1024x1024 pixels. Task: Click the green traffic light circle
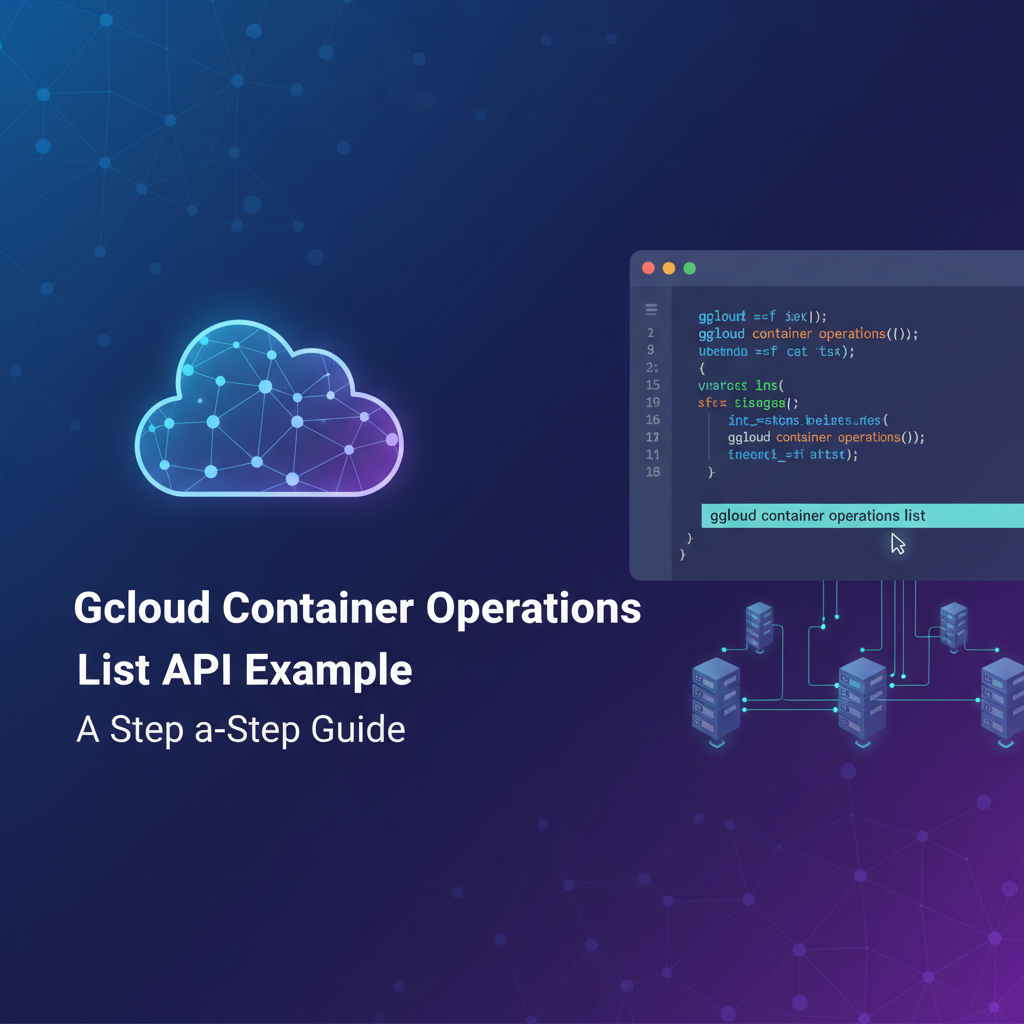point(688,268)
